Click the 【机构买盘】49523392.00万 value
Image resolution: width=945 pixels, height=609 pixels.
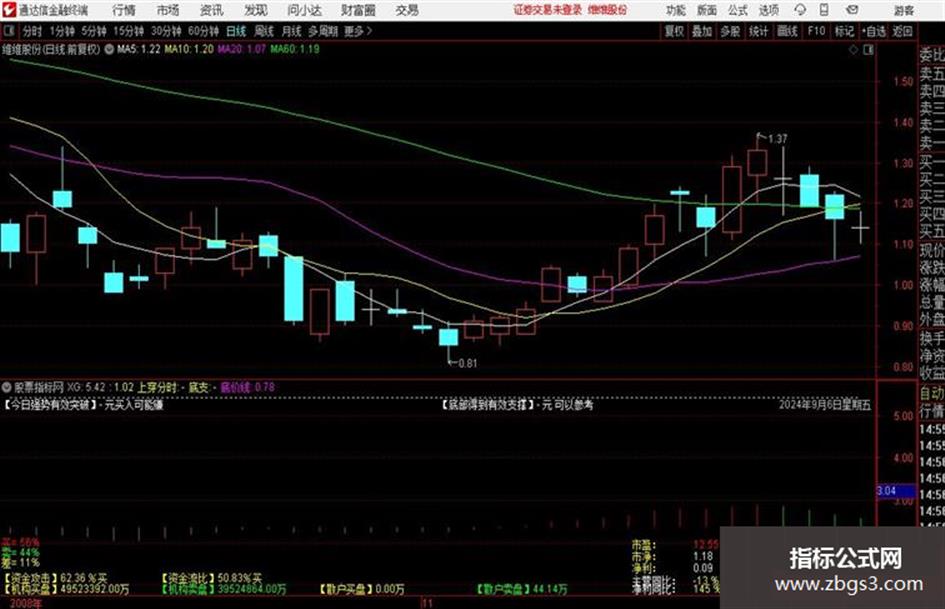(x=66, y=588)
